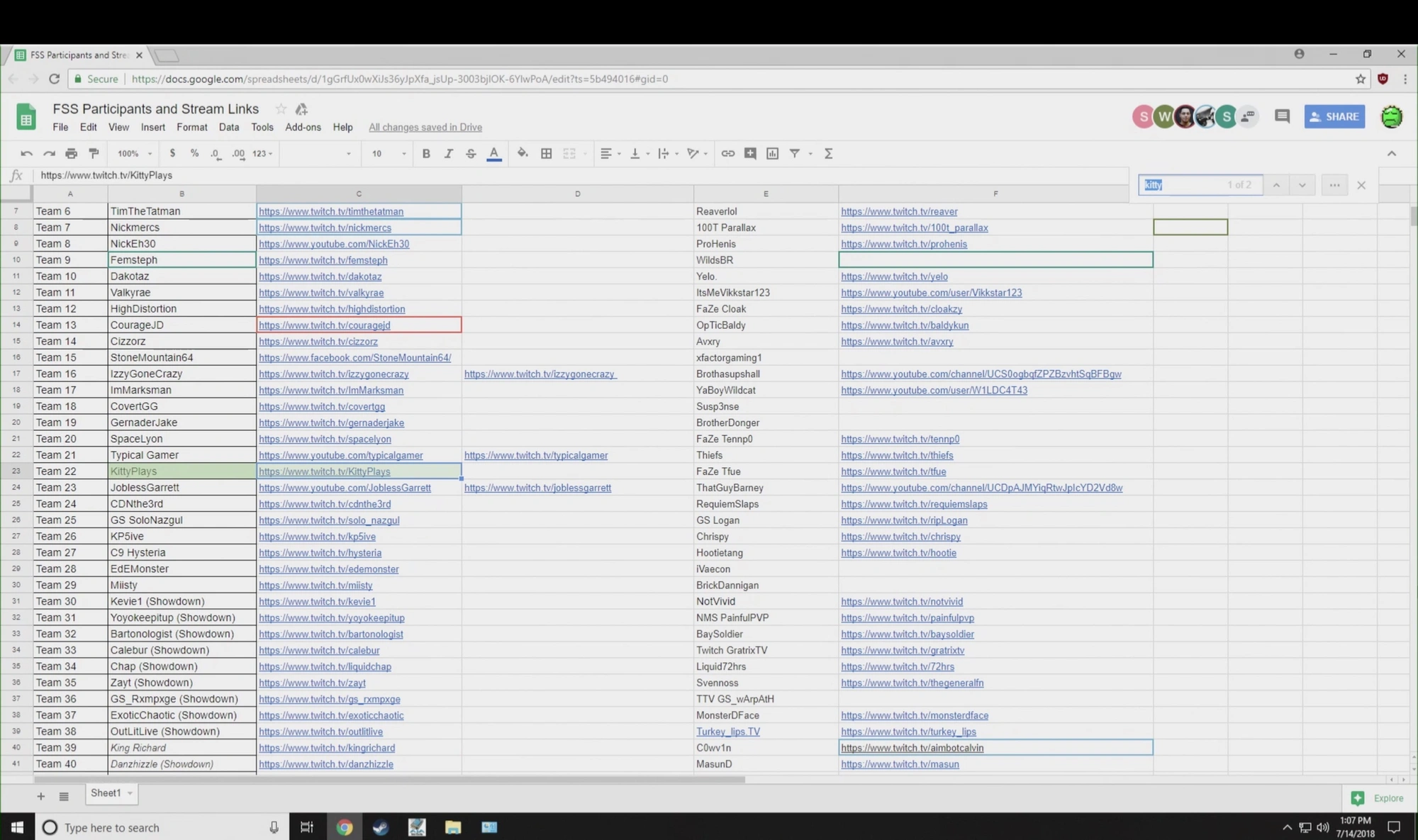The height and width of the screenshot is (840, 1418).
Task: Open the Help menu
Action: pos(342,127)
